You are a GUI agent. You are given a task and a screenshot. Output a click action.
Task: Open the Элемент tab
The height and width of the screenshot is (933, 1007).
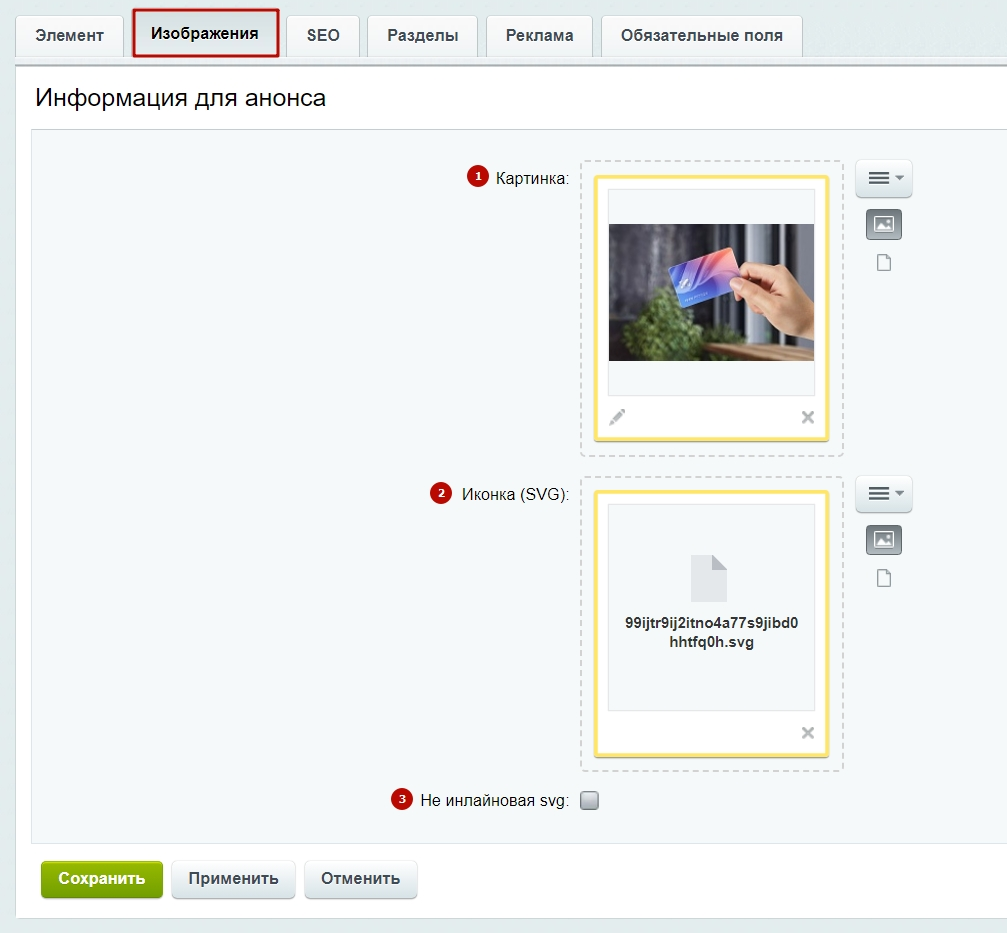69,35
